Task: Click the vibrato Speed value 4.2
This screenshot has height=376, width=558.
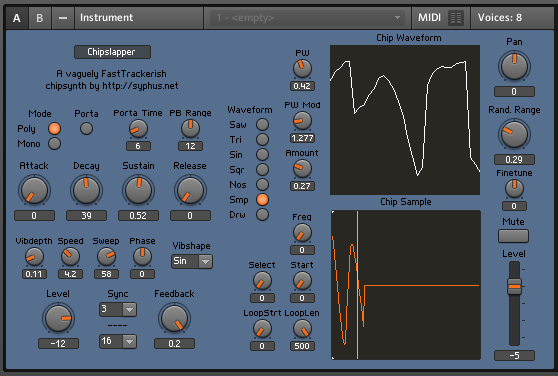Action: point(70,274)
